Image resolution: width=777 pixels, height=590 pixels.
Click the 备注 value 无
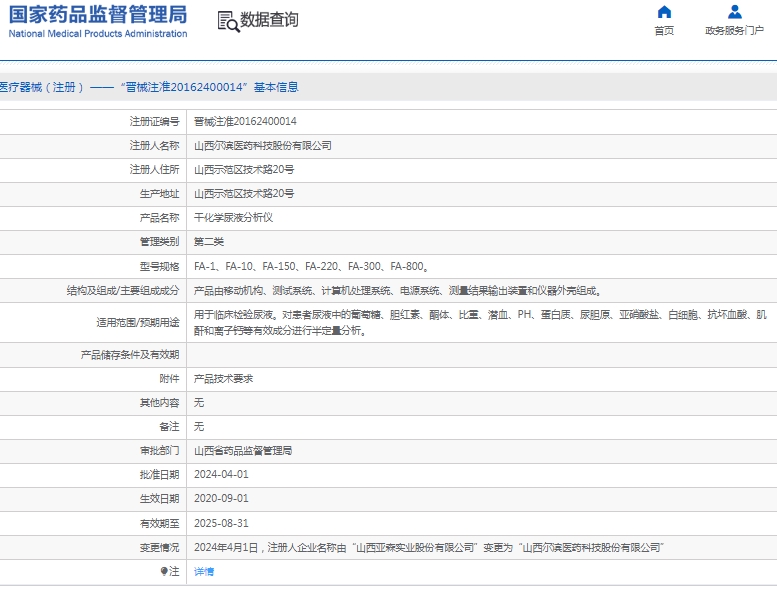(199, 427)
